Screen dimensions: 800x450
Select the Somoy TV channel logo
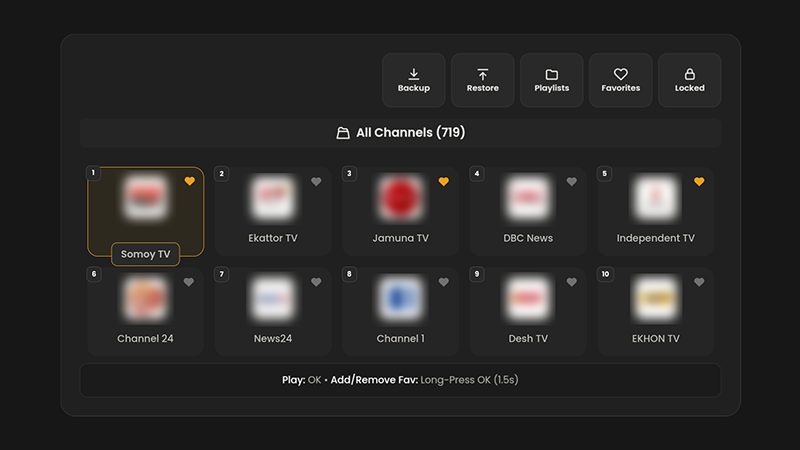tap(145, 198)
